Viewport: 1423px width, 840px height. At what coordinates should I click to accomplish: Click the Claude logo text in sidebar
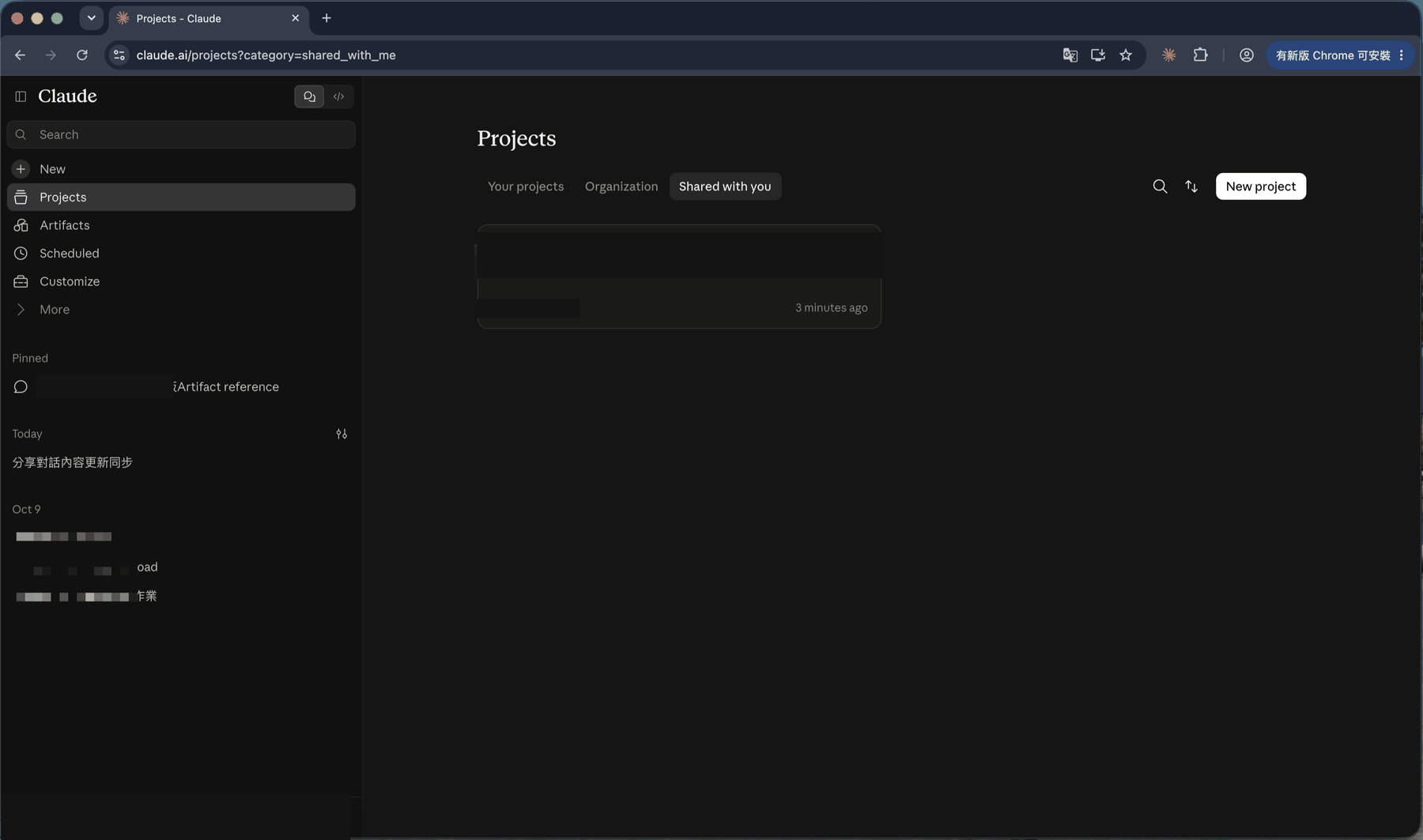(x=67, y=96)
